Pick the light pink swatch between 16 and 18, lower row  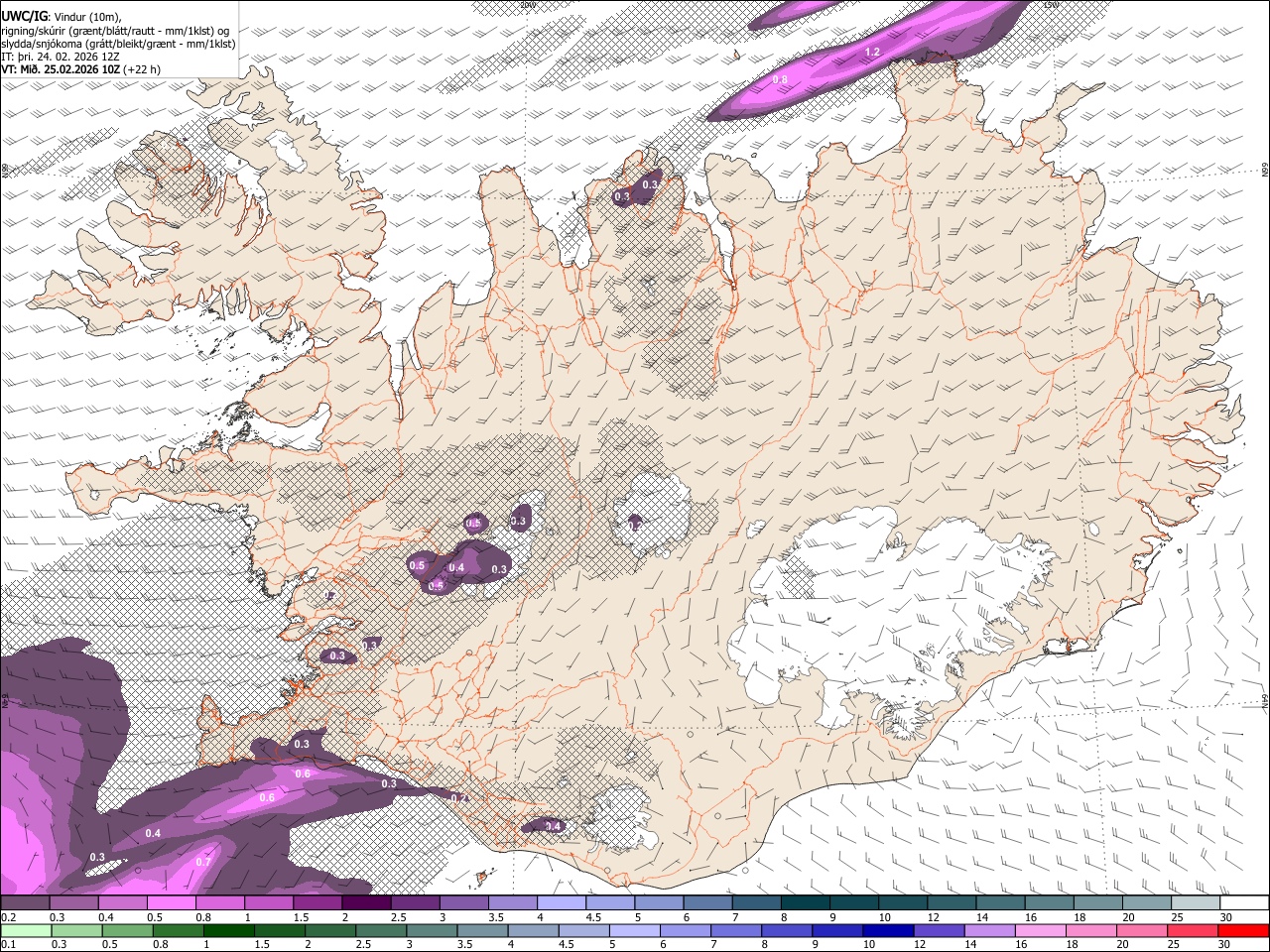[x=1039, y=930]
